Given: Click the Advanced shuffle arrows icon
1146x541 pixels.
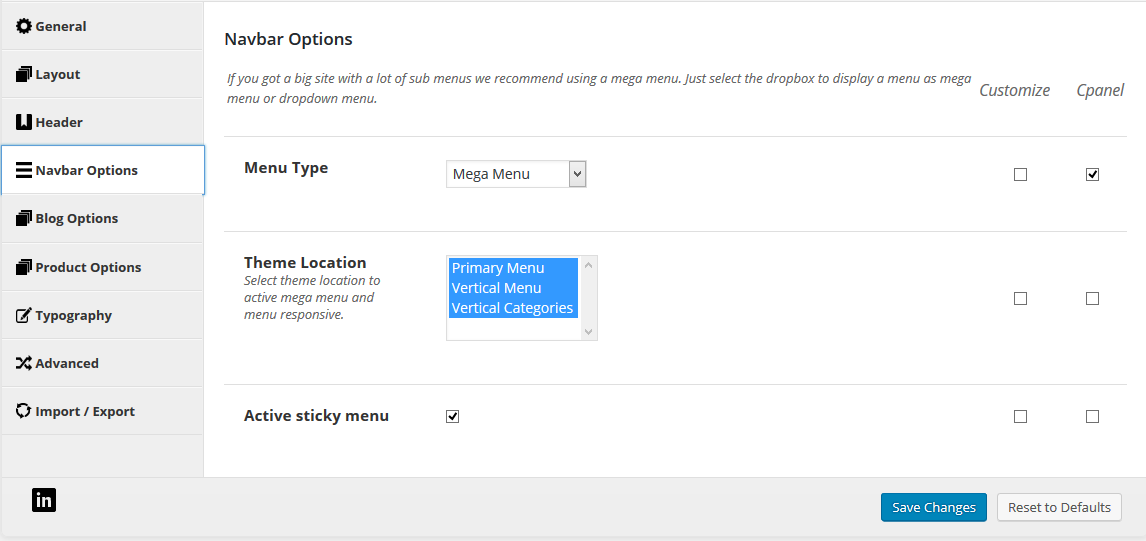Looking at the screenshot, I should tap(24, 363).
